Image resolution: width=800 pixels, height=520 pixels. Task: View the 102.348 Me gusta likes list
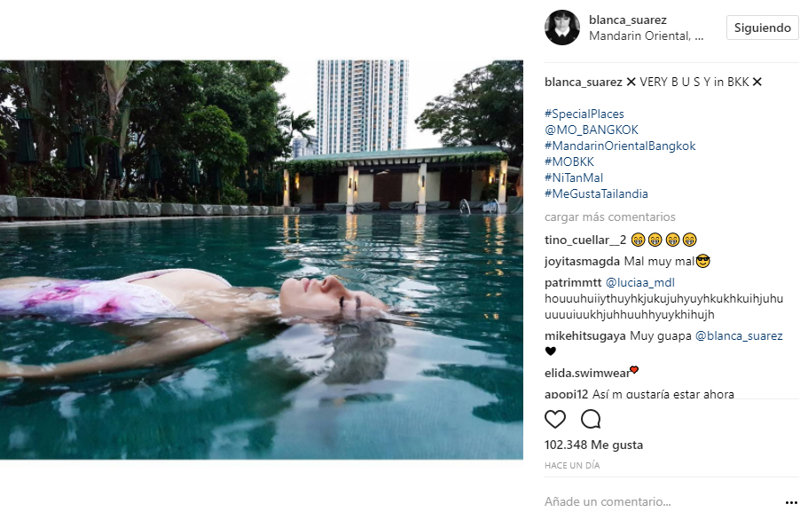593,445
